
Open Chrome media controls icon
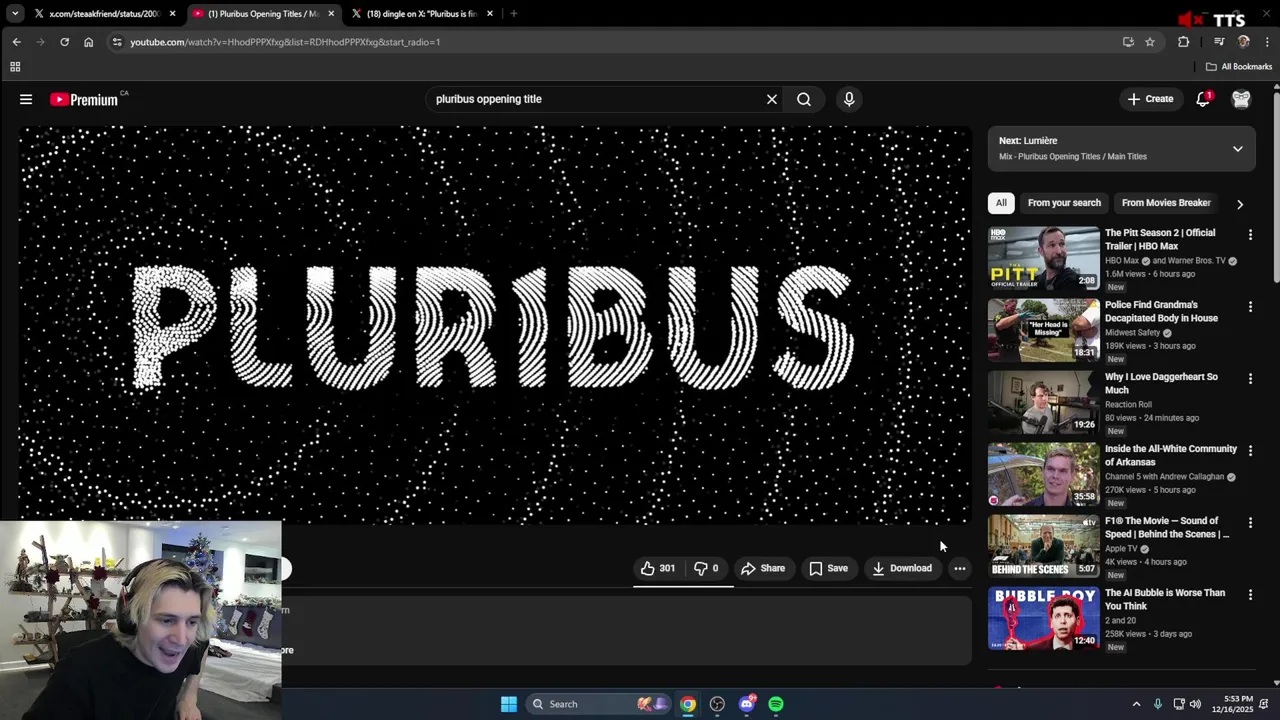point(1219,42)
